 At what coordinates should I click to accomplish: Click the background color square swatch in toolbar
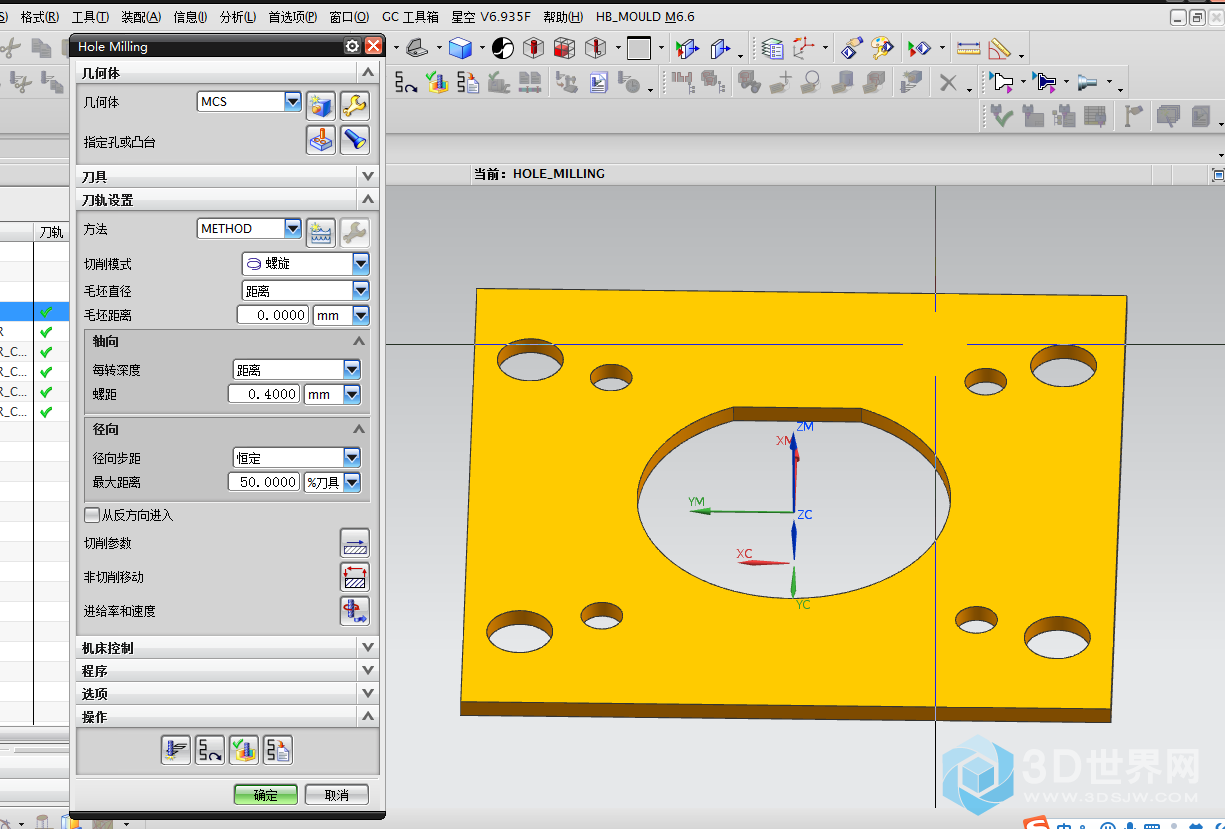click(639, 48)
